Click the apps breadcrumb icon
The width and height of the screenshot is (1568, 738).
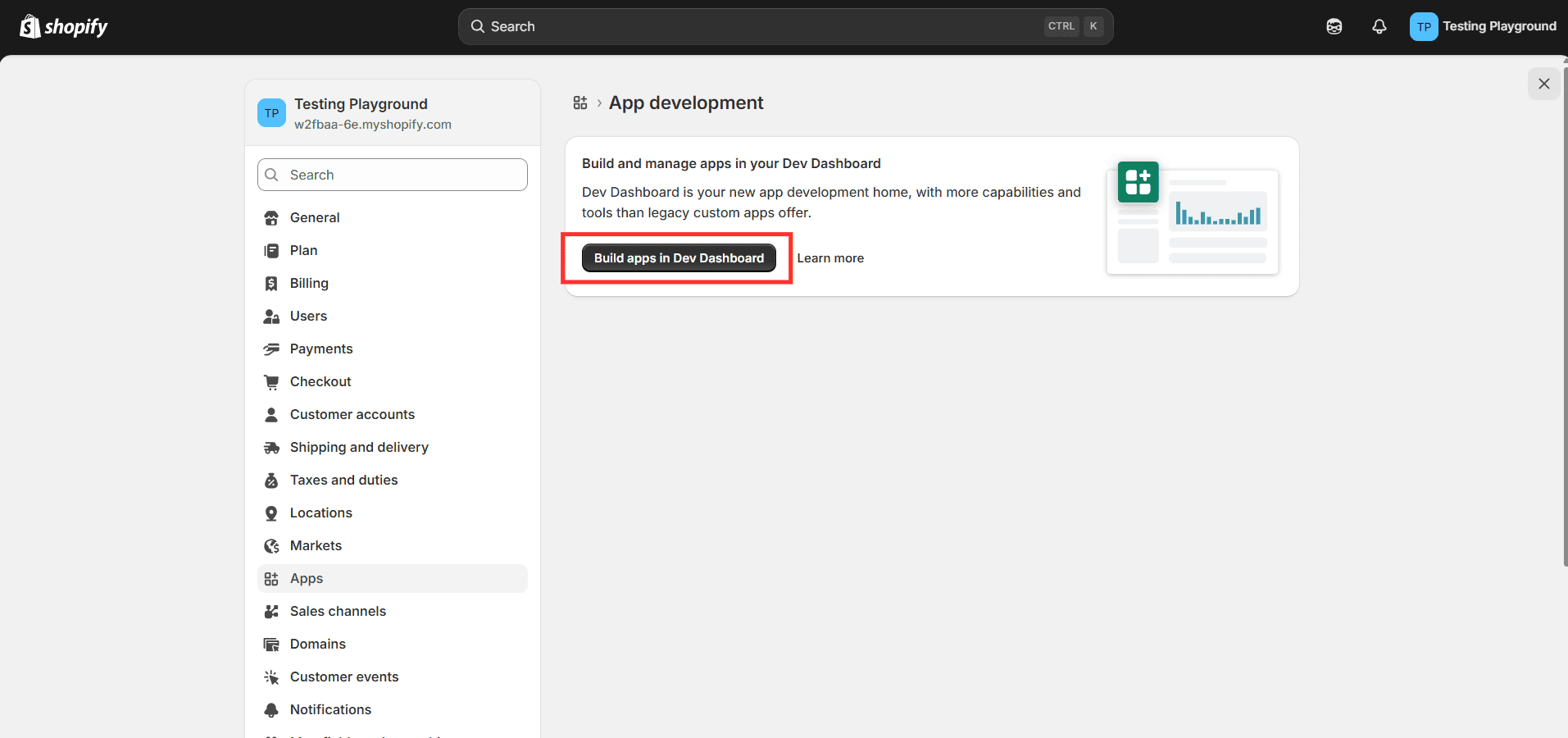pyautogui.click(x=580, y=103)
